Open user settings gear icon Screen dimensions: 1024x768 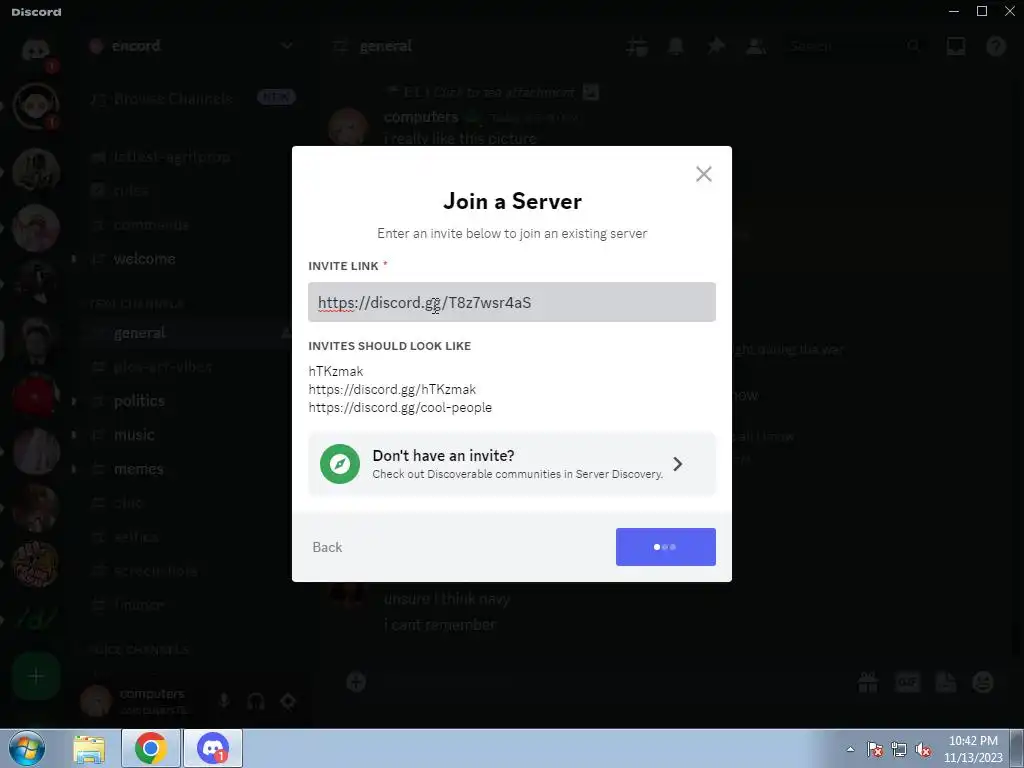(x=288, y=701)
